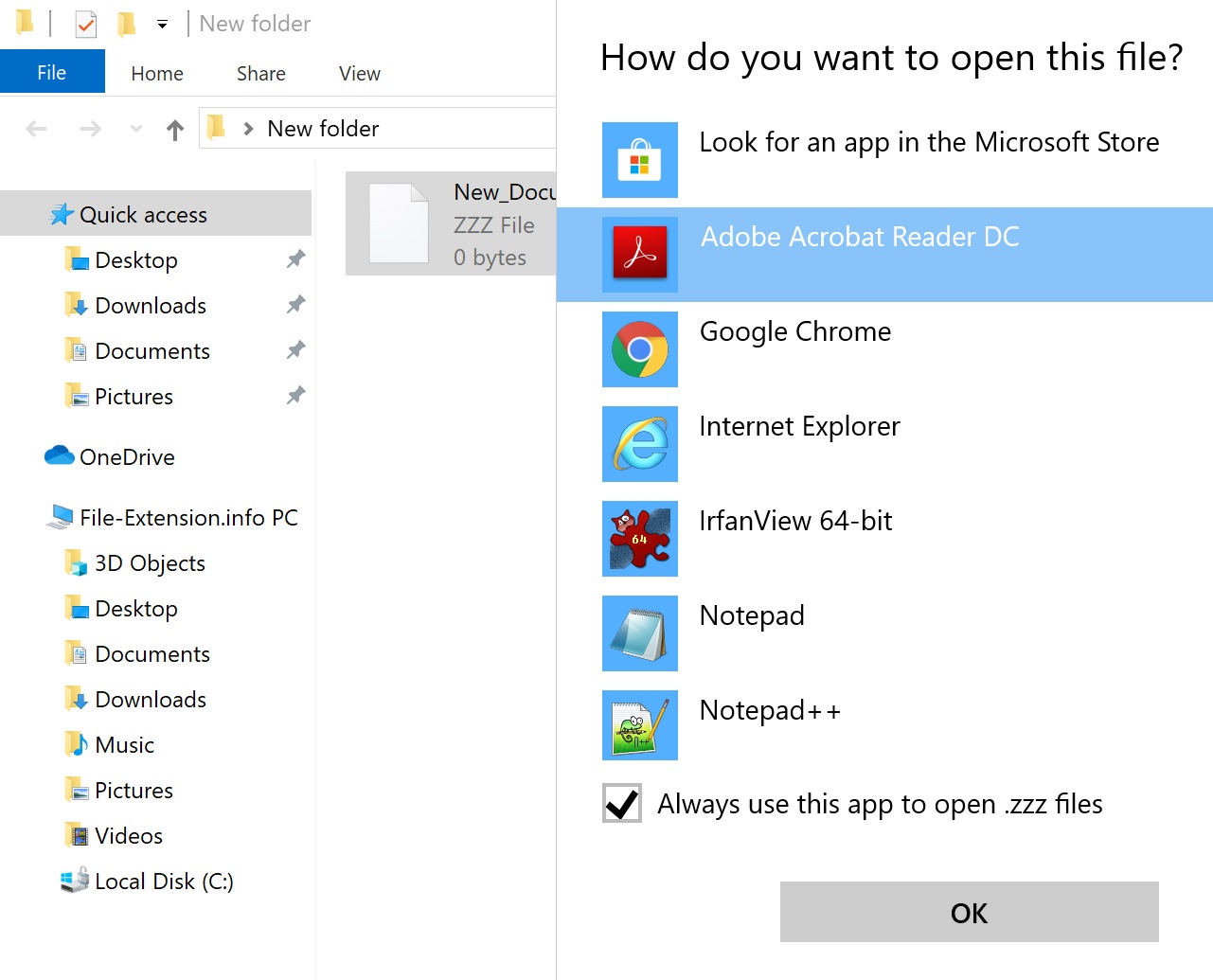This screenshot has width=1213, height=980.
Task: Click the New_Docu ZZZ file thumbnail icon
Action: pyautogui.click(x=399, y=223)
